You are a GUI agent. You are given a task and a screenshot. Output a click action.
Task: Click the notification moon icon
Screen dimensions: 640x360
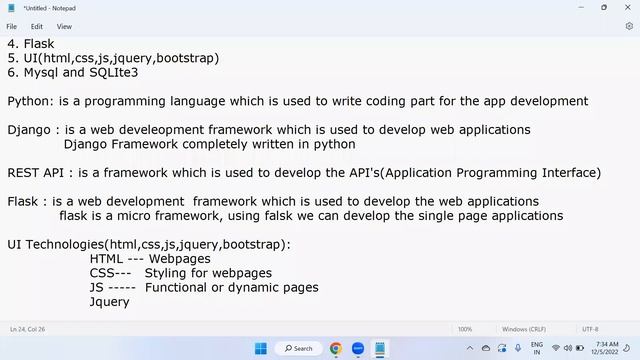coord(627,348)
